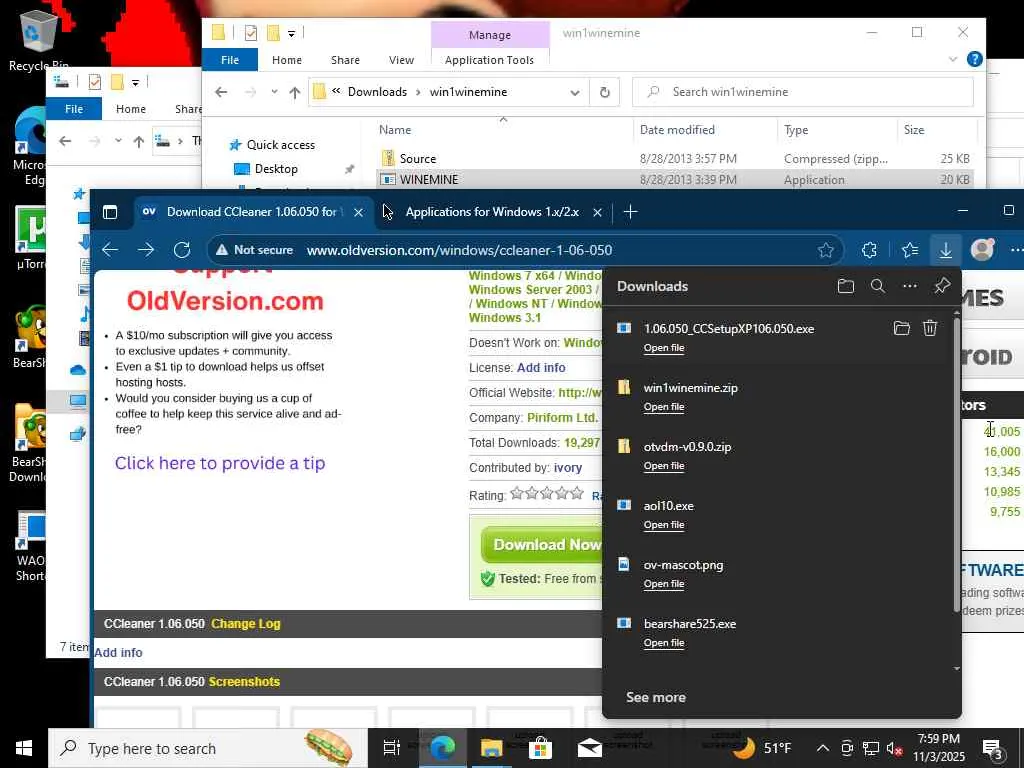This screenshot has width=1024, height=768.
Task: Click in Search win1winemine field
Action: tap(803, 92)
